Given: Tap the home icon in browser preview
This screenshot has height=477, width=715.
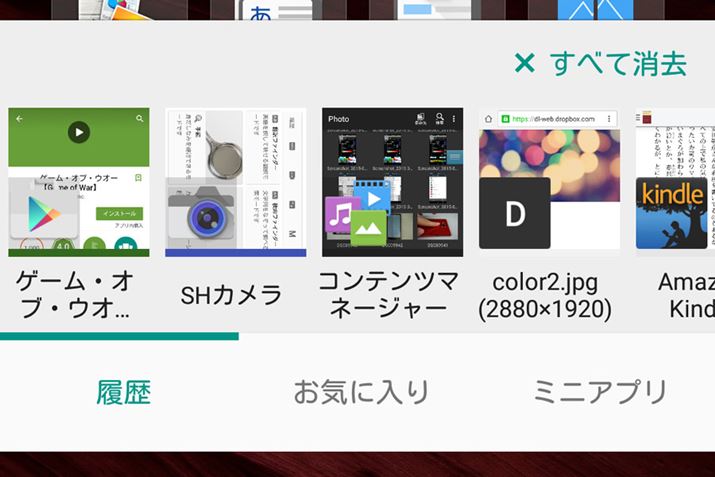Looking at the screenshot, I should 488,119.
